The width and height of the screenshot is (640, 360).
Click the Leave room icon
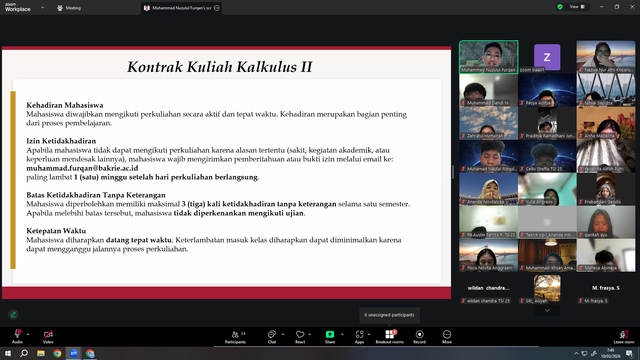pyautogui.click(x=624, y=334)
